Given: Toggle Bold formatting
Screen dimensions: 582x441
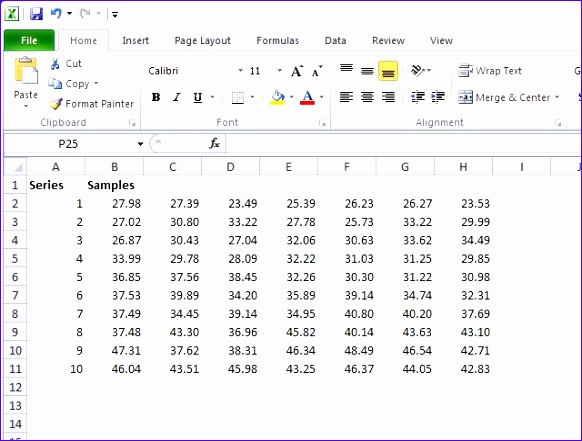Looking at the screenshot, I should 156,97.
